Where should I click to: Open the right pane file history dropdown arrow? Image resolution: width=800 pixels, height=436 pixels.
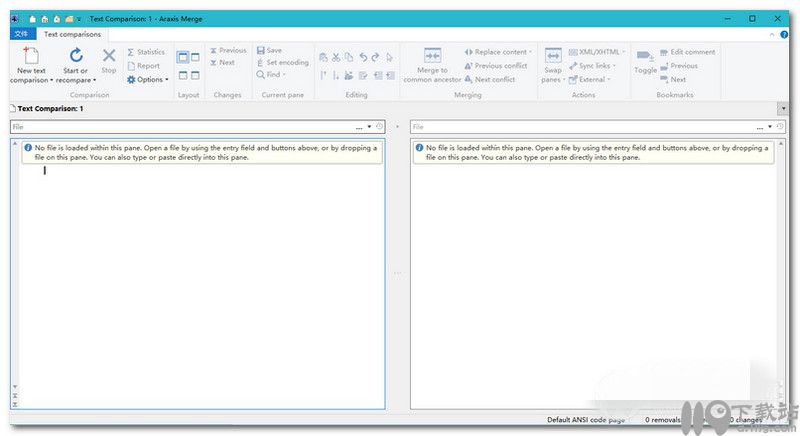770,127
